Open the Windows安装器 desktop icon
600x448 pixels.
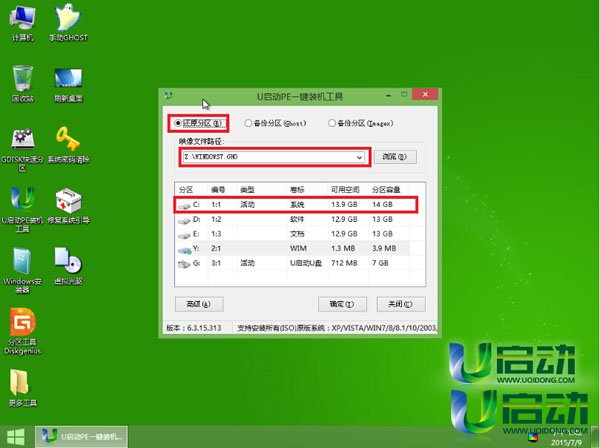pyautogui.click(x=23, y=270)
